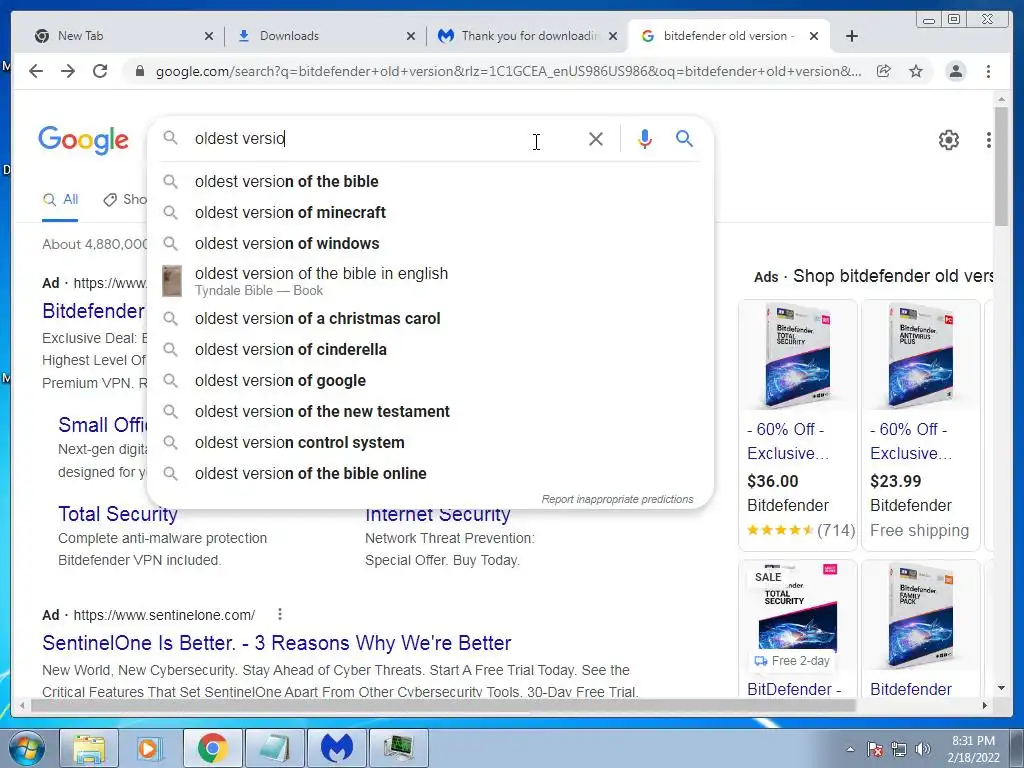The width and height of the screenshot is (1024, 768).
Task: Open the Total Security sitelink
Action: tap(118, 514)
